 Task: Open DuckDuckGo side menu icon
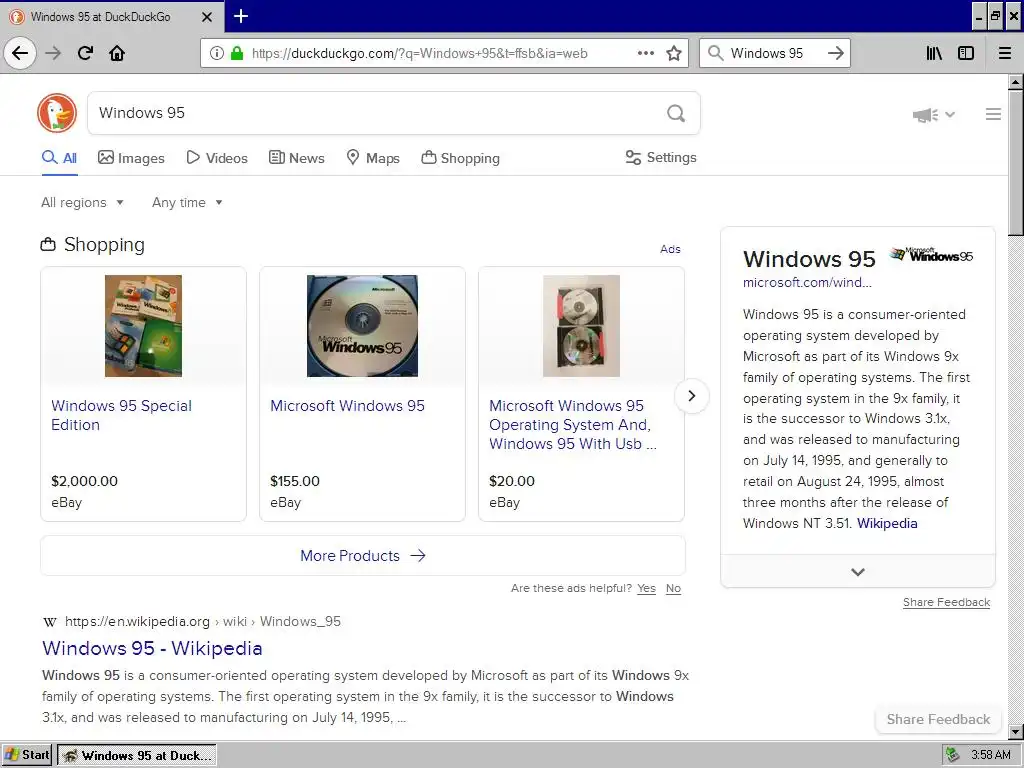[x=993, y=114]
